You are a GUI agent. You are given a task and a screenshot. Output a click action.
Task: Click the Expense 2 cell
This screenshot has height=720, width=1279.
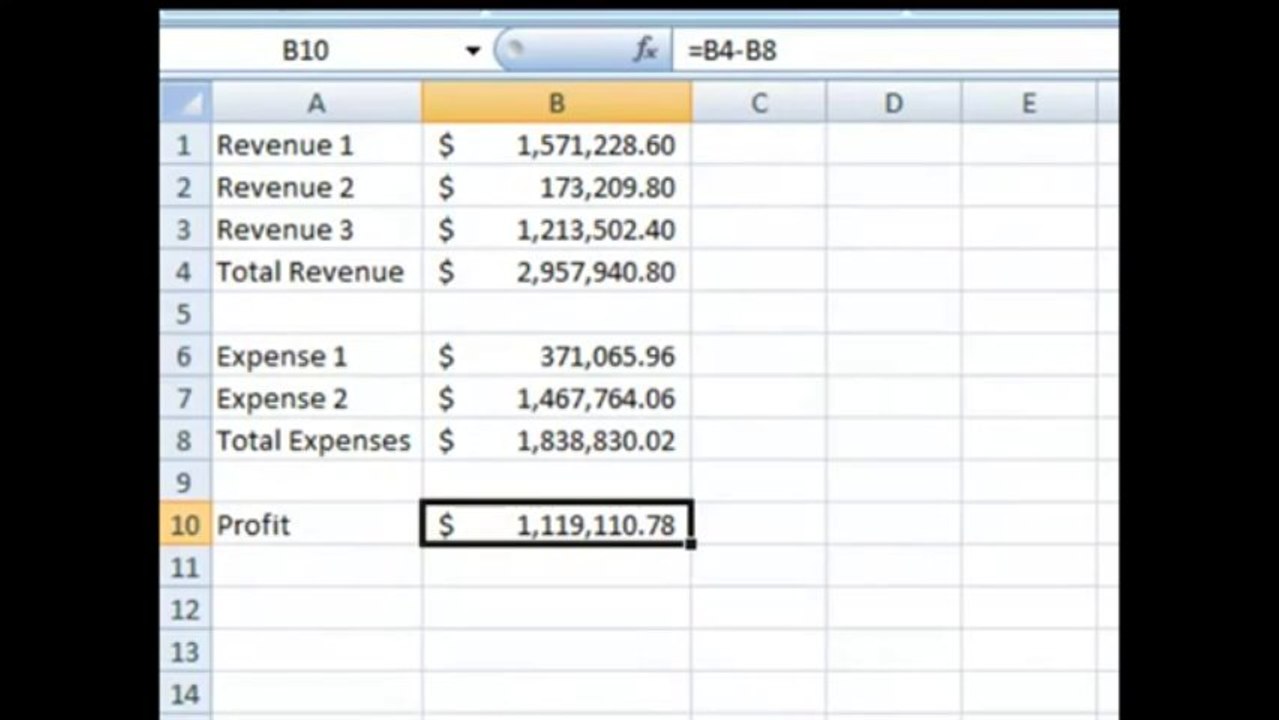[316, 399]
